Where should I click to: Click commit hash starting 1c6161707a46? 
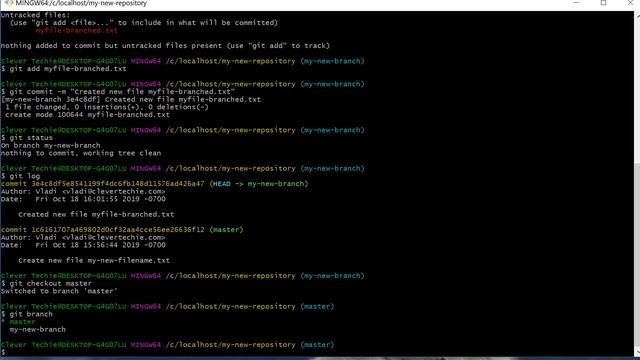tap(118, 230)
